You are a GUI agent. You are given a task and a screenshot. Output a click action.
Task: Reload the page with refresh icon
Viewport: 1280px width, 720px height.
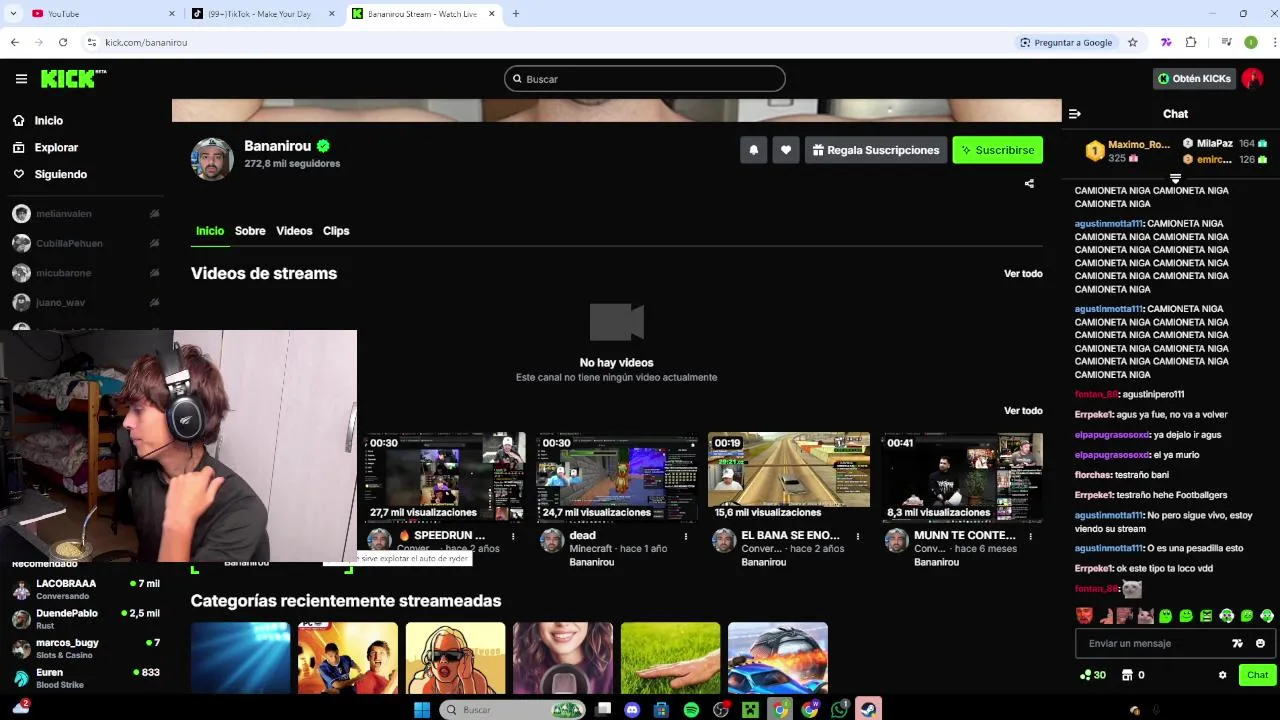(63, 42)
